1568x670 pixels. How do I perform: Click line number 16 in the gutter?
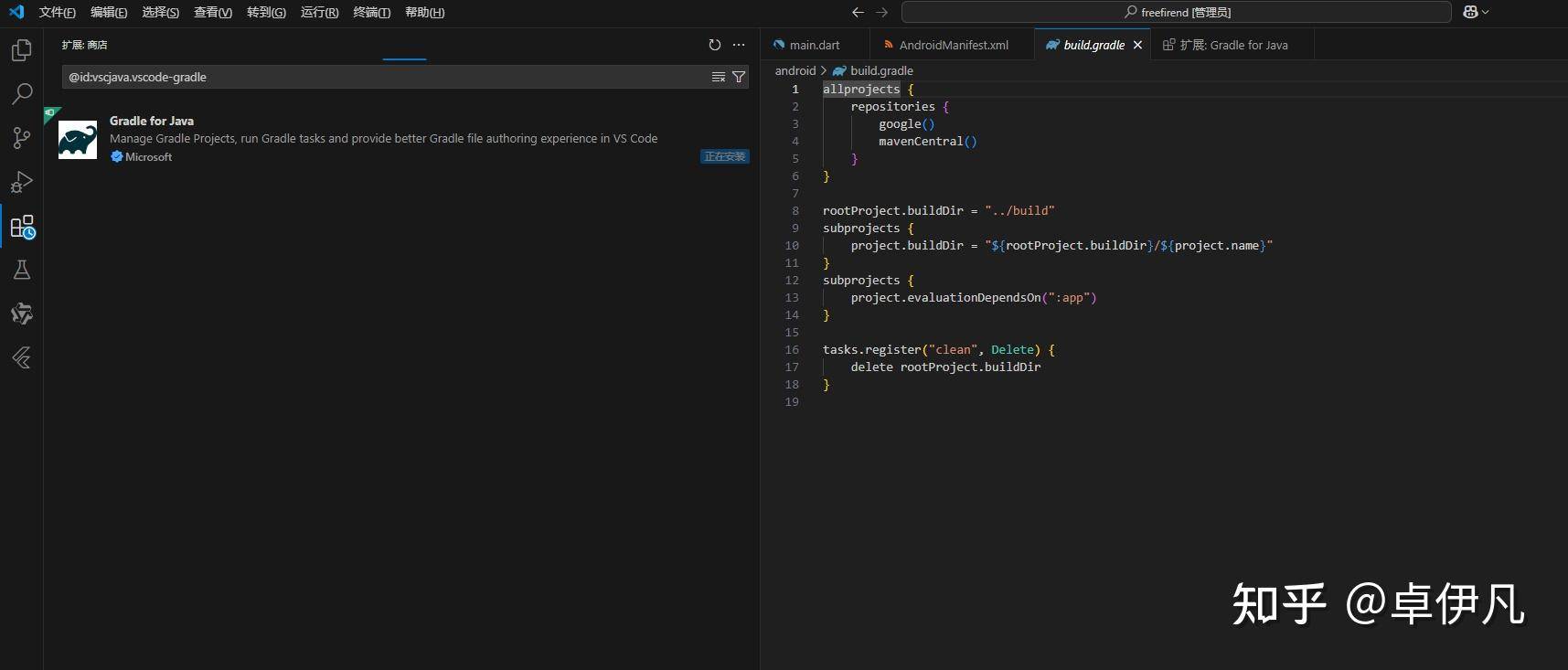(792, 349)
